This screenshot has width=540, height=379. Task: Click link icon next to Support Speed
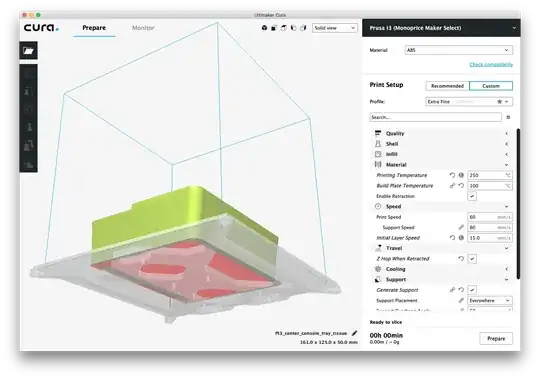[x=461, y=227]
